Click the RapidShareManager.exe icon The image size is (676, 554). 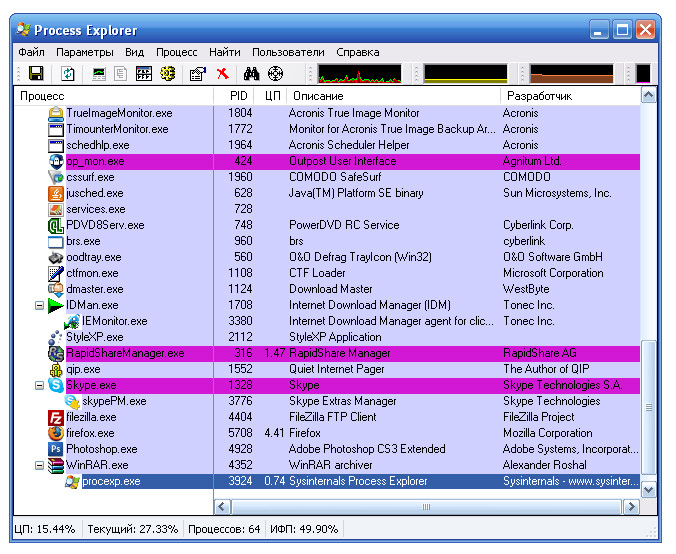56,353
